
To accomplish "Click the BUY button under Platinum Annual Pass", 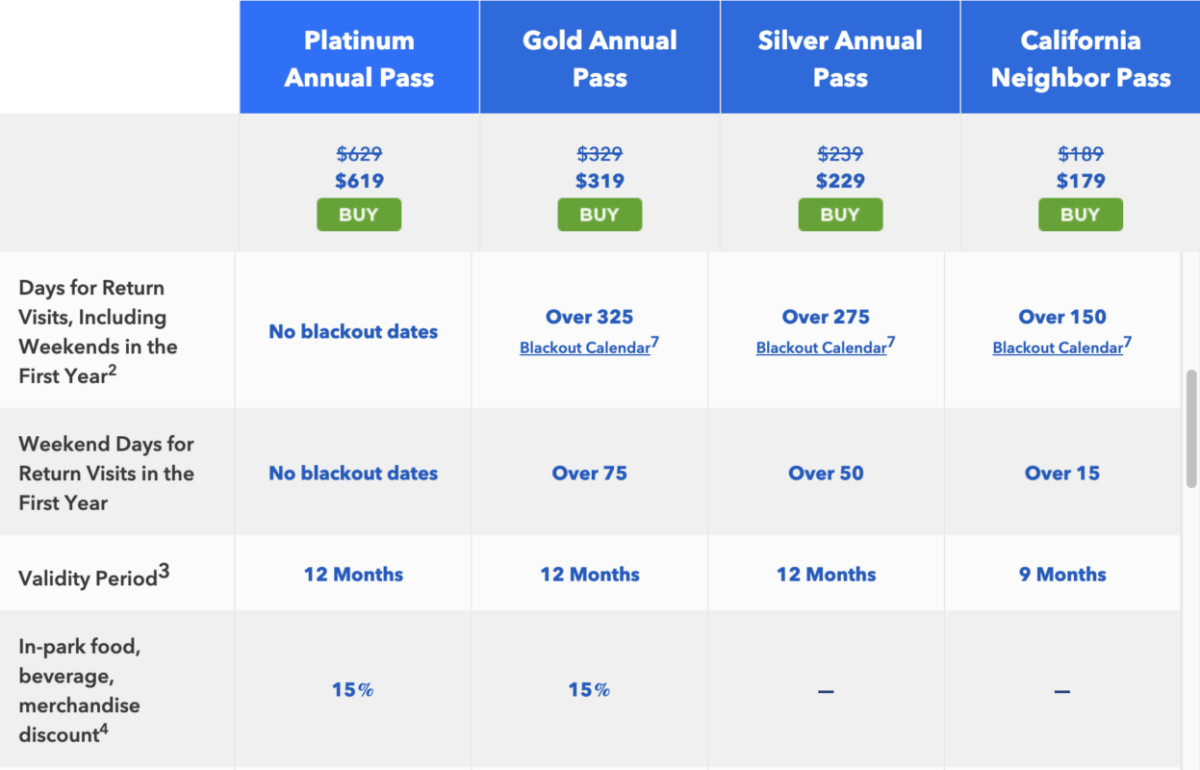I will (358, 214).
